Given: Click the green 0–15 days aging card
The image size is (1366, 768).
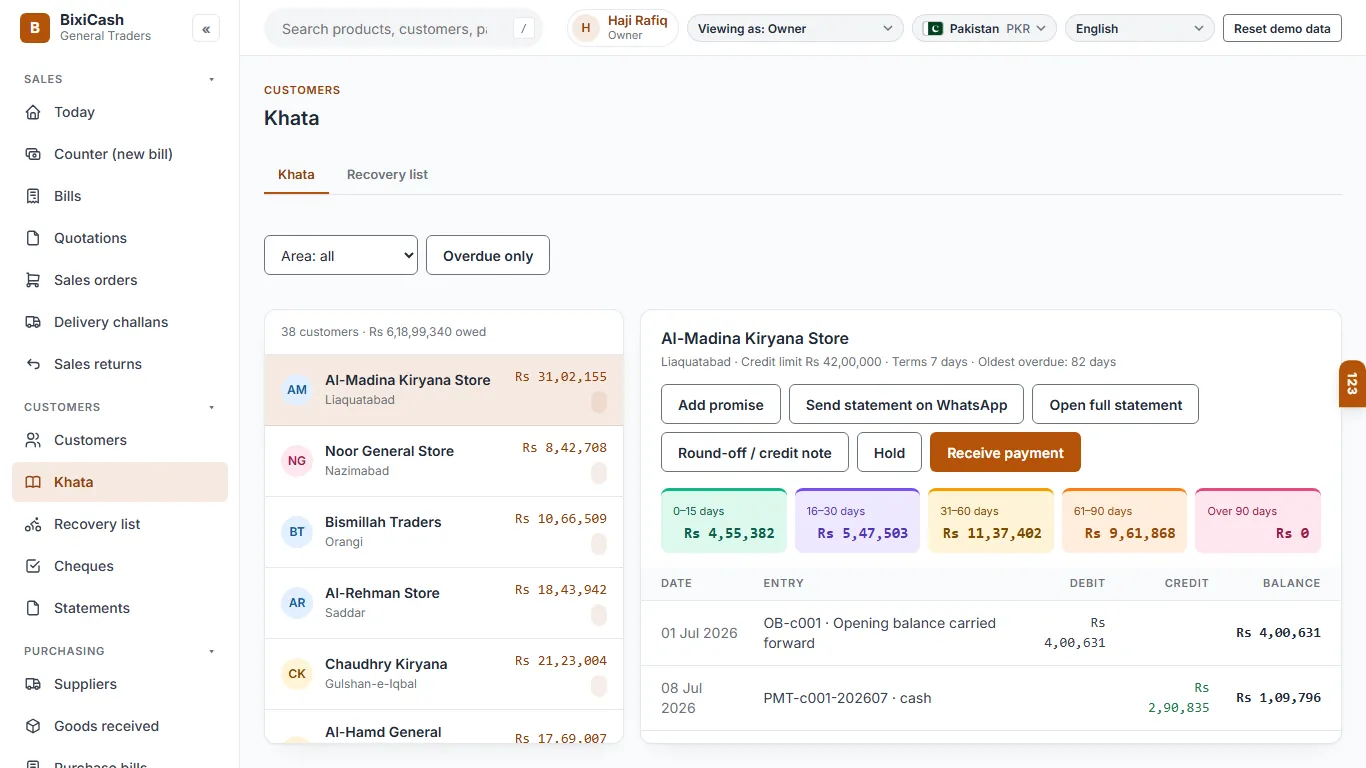Looking at the screenshot, I should point(724,521).
